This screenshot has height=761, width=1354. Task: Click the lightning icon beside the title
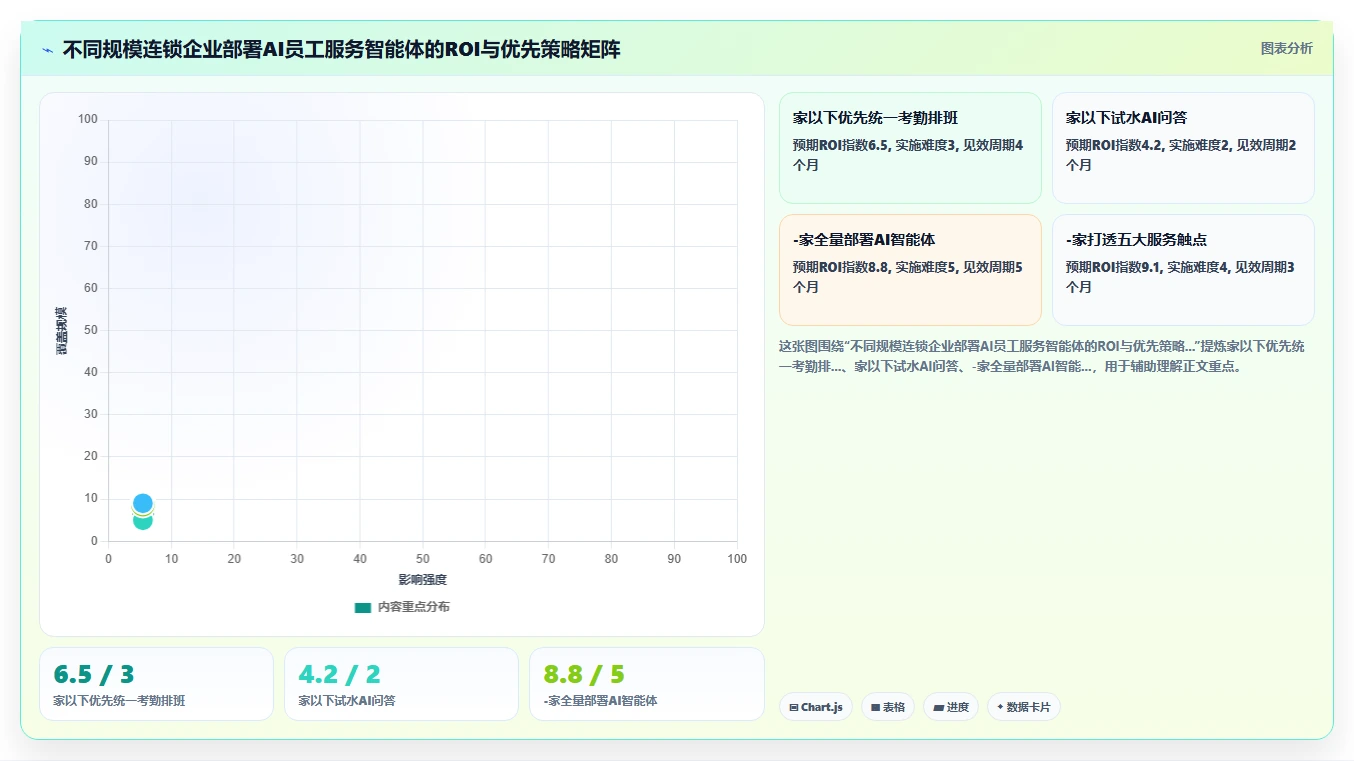48,50
